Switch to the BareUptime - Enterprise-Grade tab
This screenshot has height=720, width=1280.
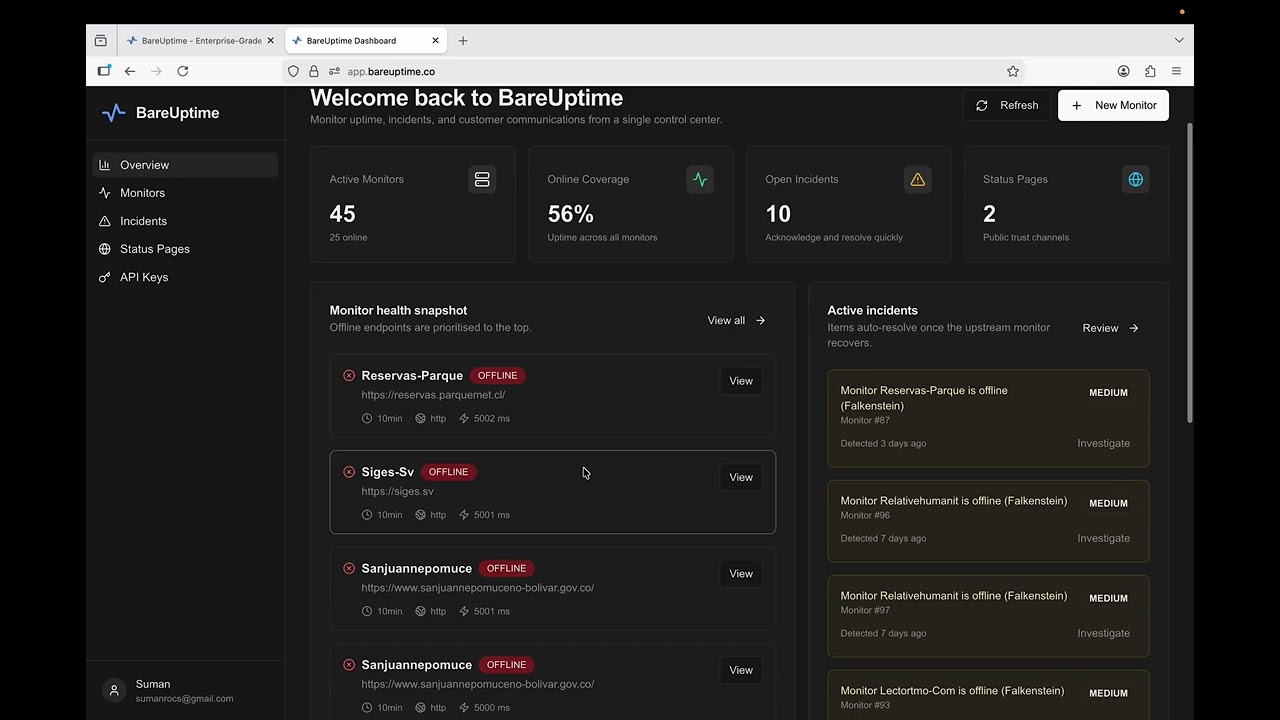[201, 41]
